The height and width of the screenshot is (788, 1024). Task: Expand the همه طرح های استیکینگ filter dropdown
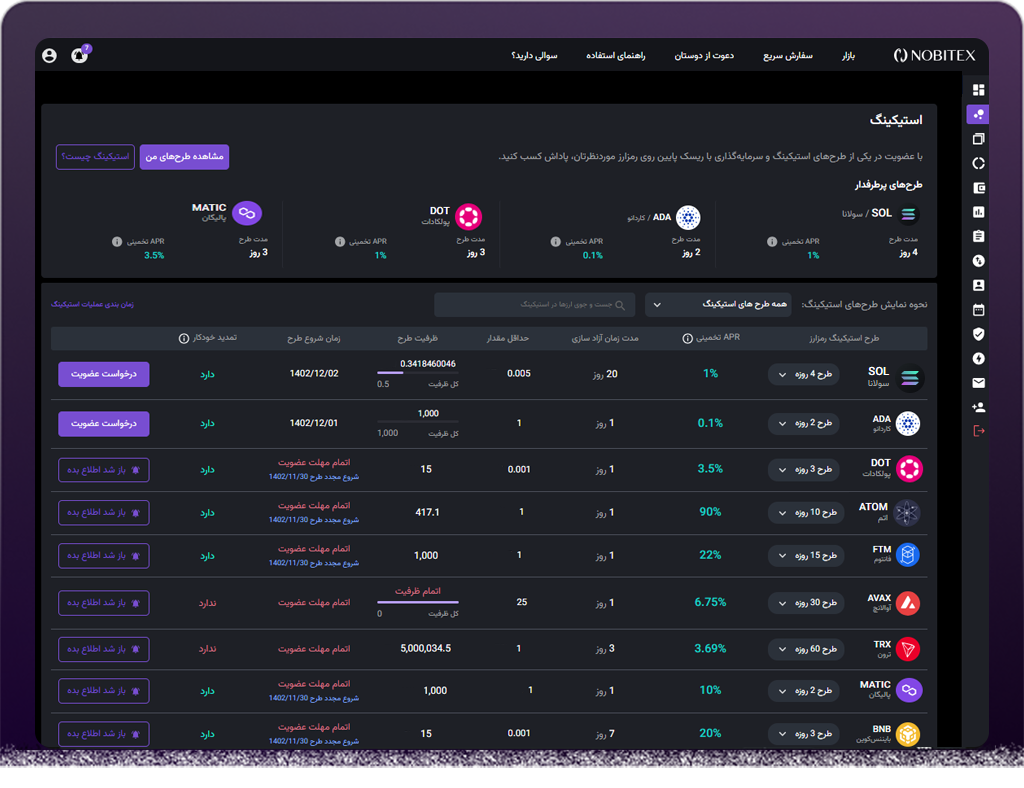(718, 304)
